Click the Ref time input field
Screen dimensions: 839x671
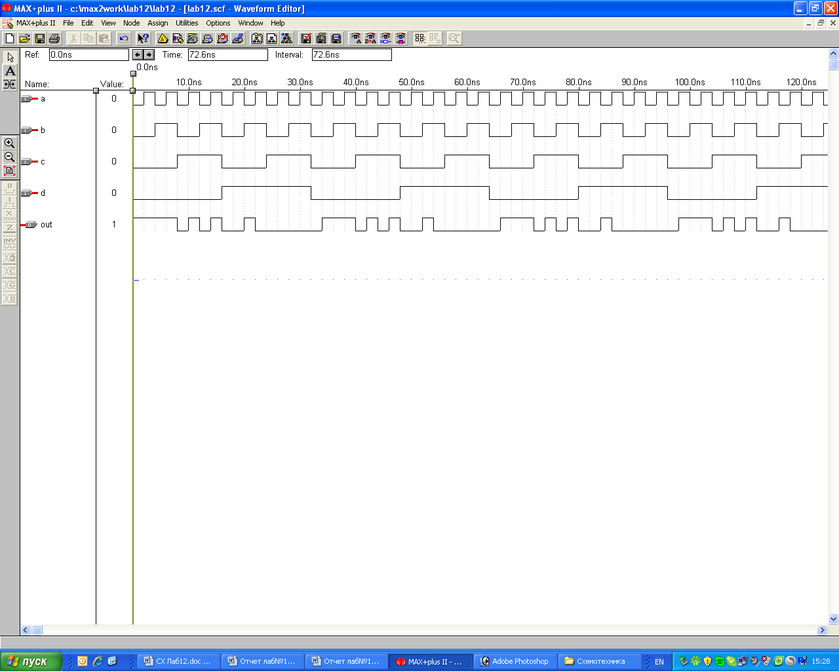click(x=89, y=55)
